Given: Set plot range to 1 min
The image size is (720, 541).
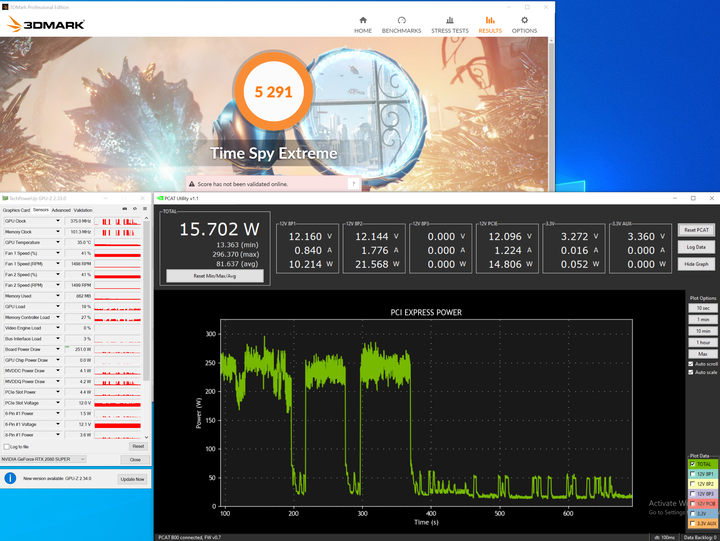Looking at the screenshot, I should pyautogui.click(x=703, y=319).
